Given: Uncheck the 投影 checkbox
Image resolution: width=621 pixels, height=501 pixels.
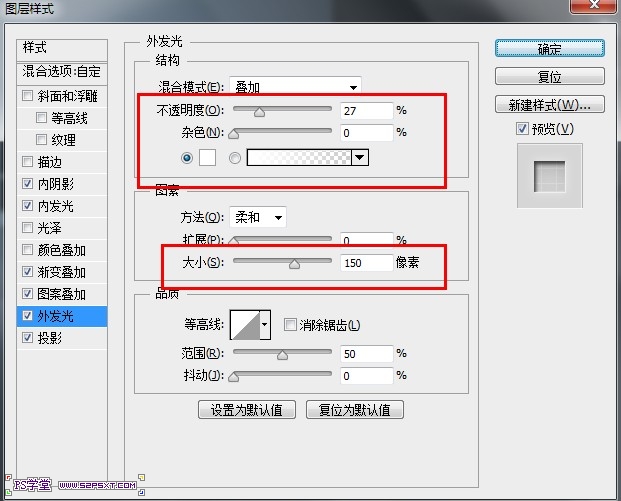Looking at the screenshot, I should coord(27,337).
